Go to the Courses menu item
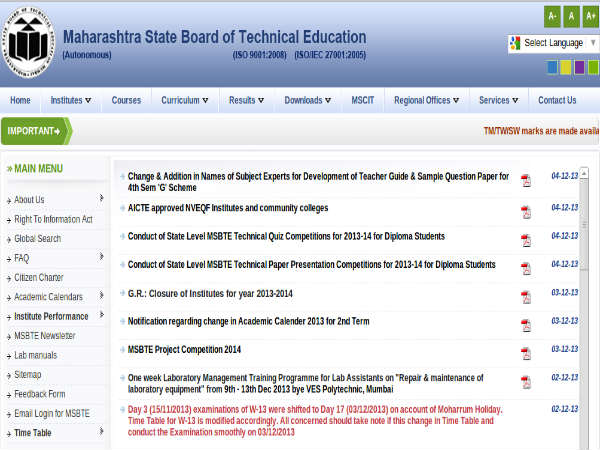 126,100
